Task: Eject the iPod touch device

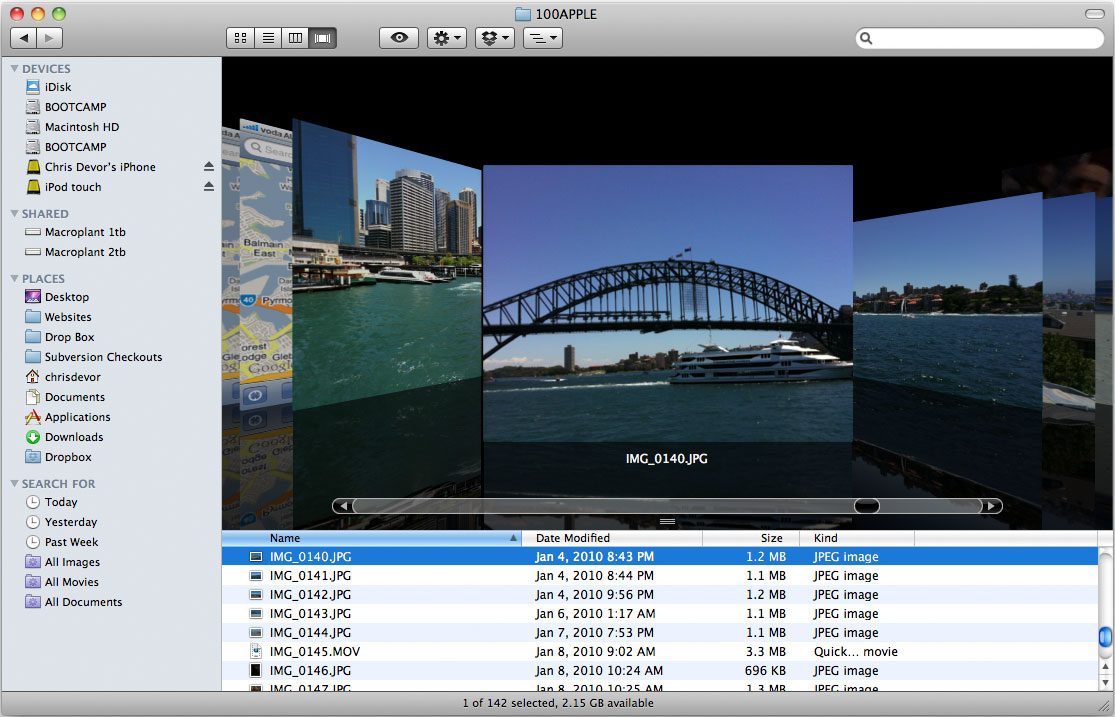Action: (209, 187)
